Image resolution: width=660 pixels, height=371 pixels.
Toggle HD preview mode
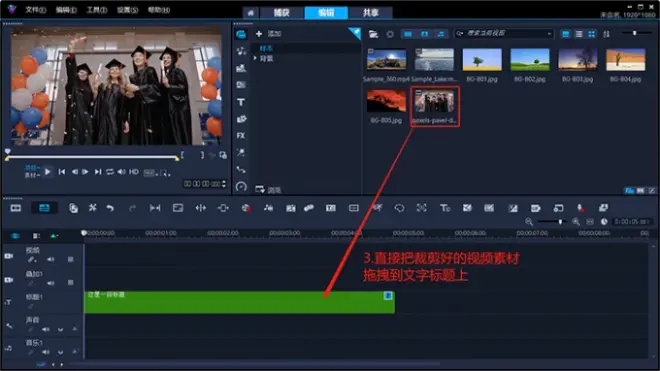134,172
